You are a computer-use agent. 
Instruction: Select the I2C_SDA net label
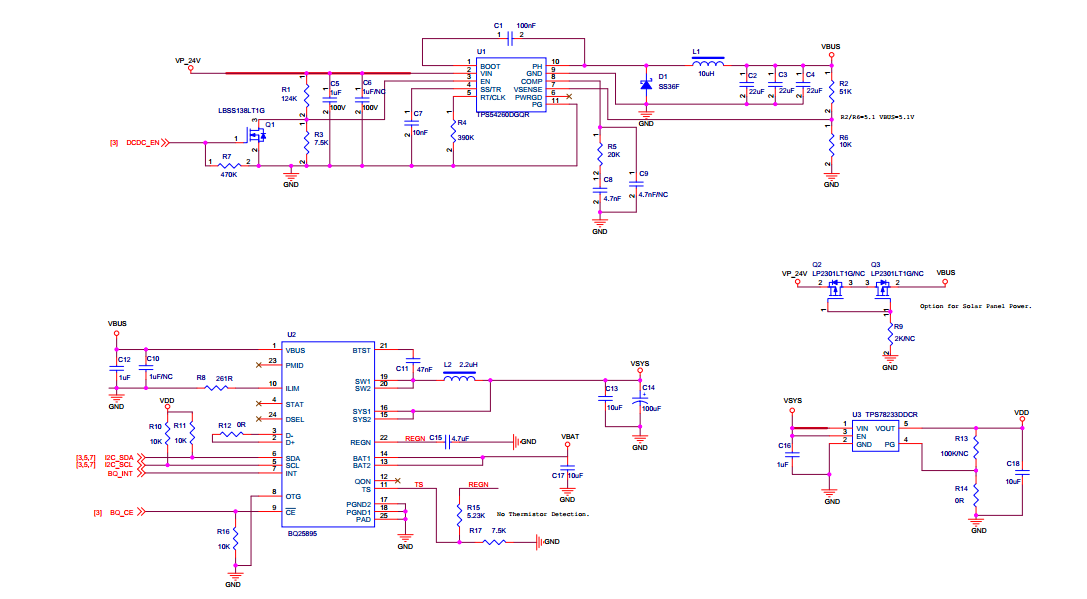pos(119,458)
